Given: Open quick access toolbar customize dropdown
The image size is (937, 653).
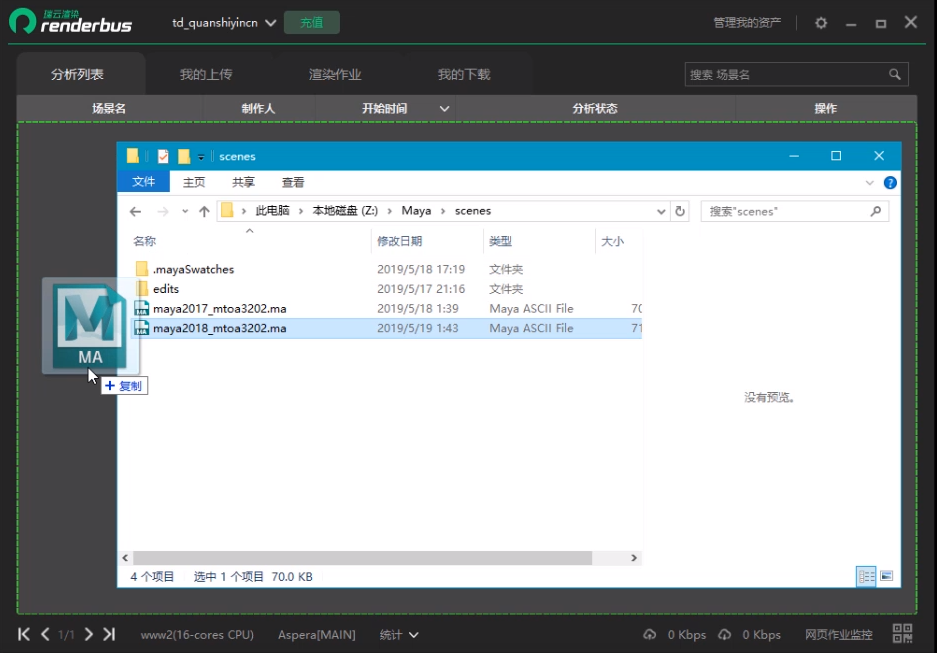Looking at the screenshot, I should tap(201, 157).
